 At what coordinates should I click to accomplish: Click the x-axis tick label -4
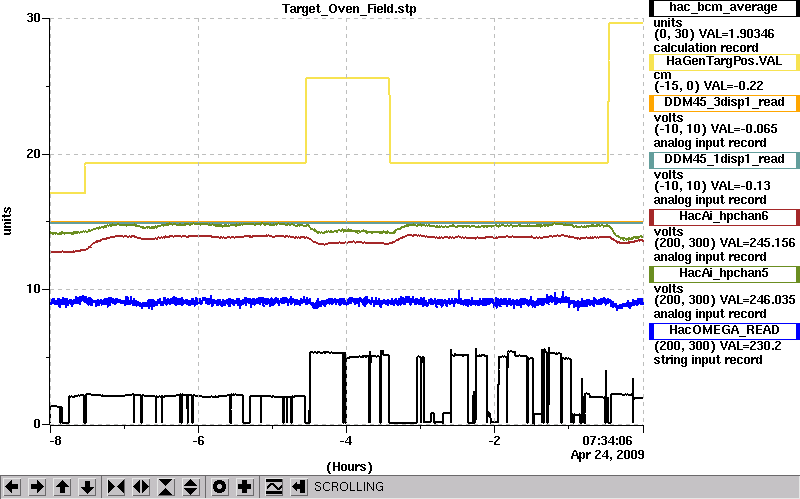point(346,441)
